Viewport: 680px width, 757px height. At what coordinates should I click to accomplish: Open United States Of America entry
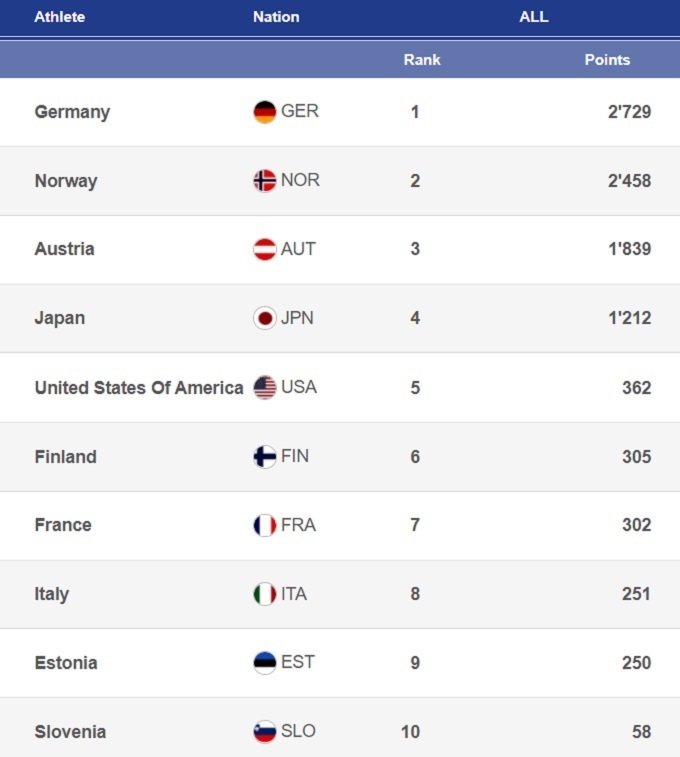pyautogui.click(x=139, y=388)
